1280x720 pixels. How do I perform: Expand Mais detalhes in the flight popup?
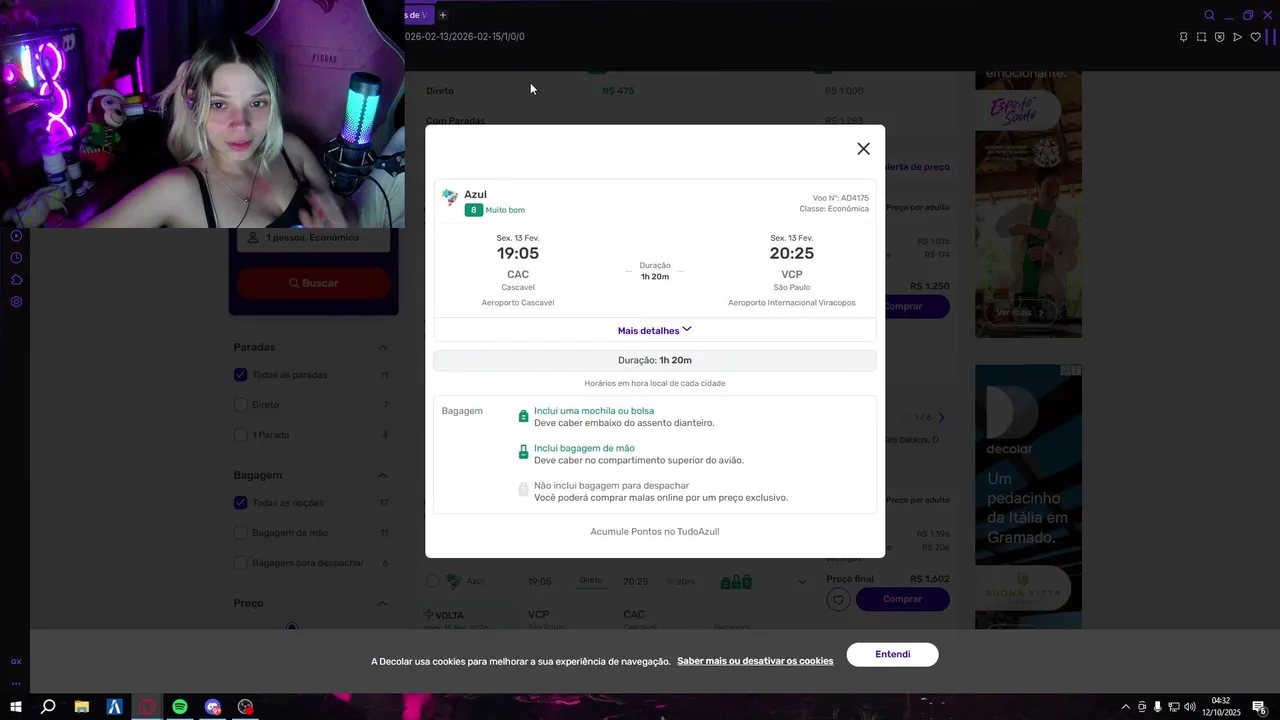(654, 330)
